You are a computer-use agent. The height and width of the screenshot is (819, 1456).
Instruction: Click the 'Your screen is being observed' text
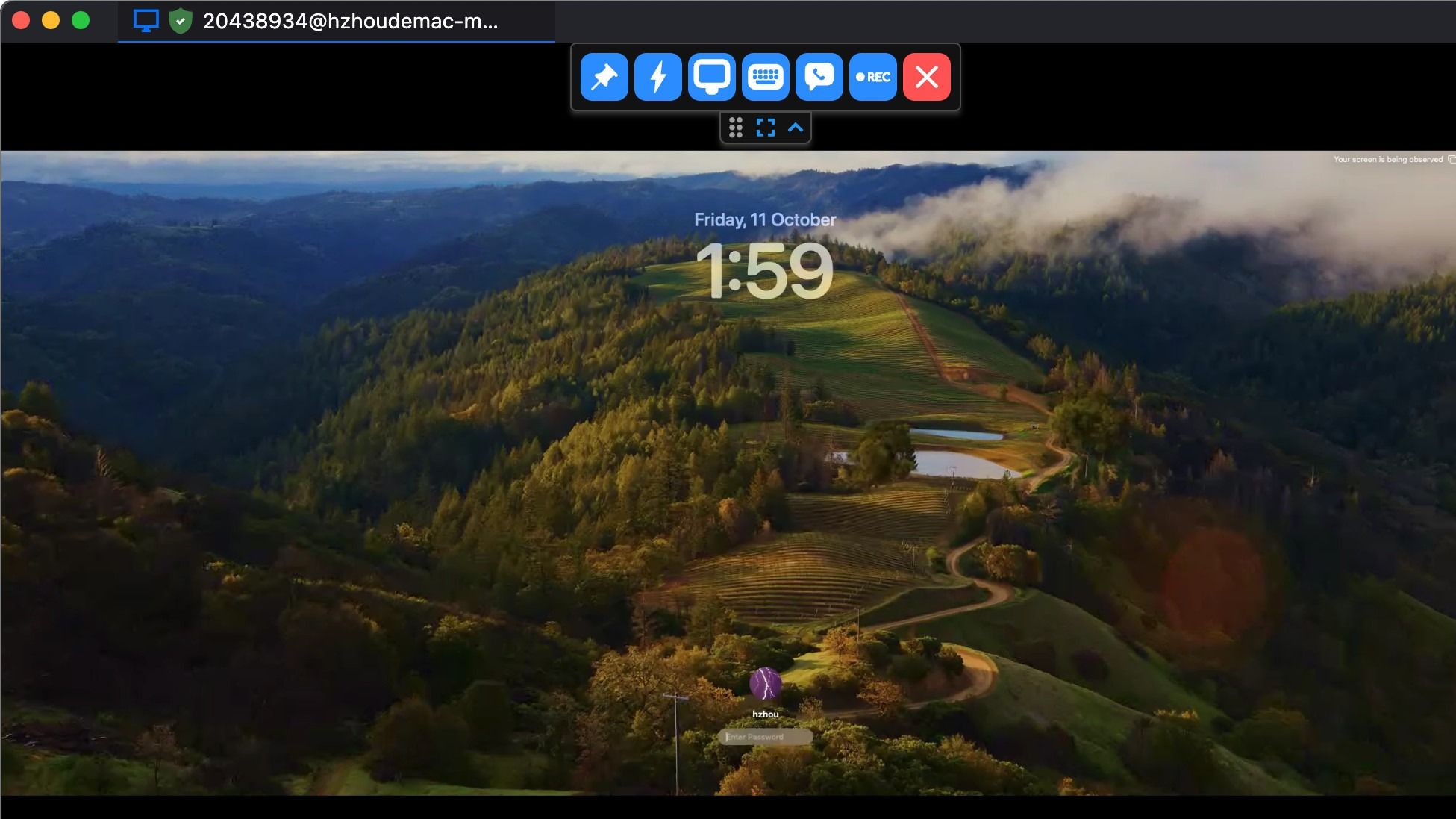(x=1388, y=159)
